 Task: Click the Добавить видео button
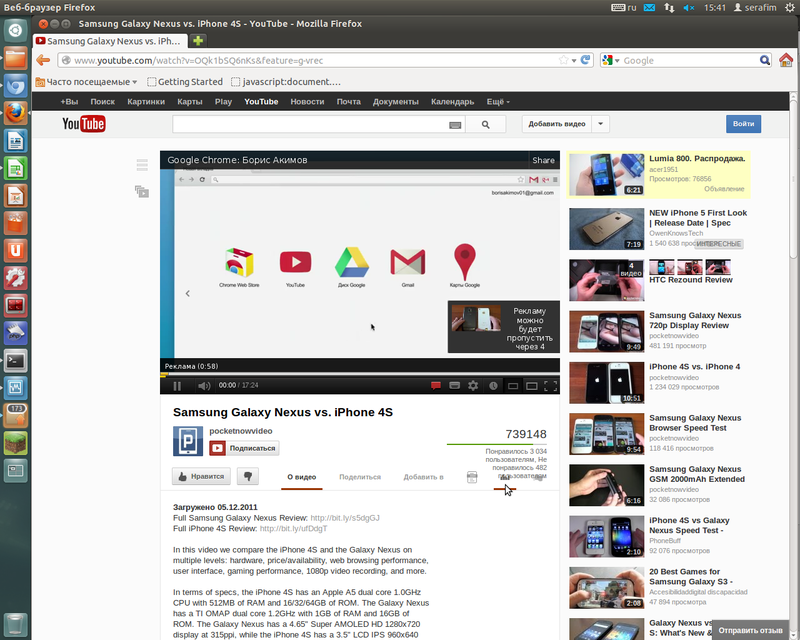(557, 124)
